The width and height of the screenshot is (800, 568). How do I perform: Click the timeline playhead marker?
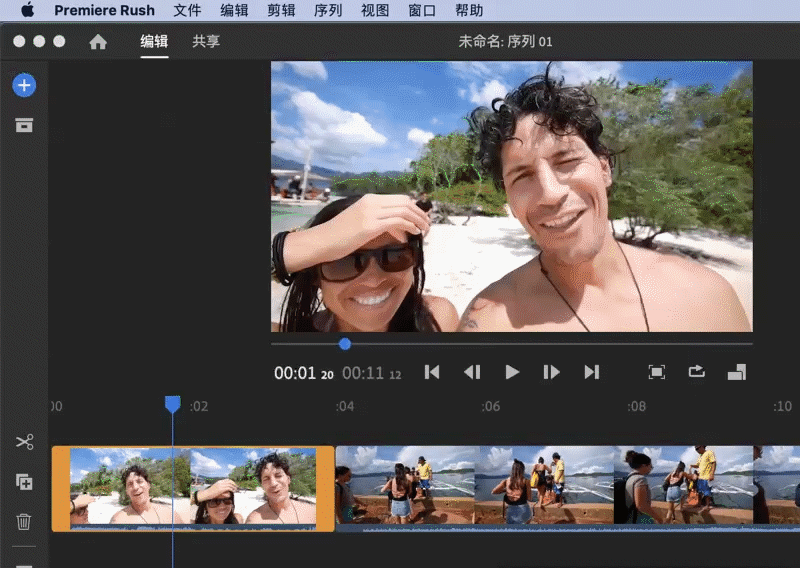point(172,404)
